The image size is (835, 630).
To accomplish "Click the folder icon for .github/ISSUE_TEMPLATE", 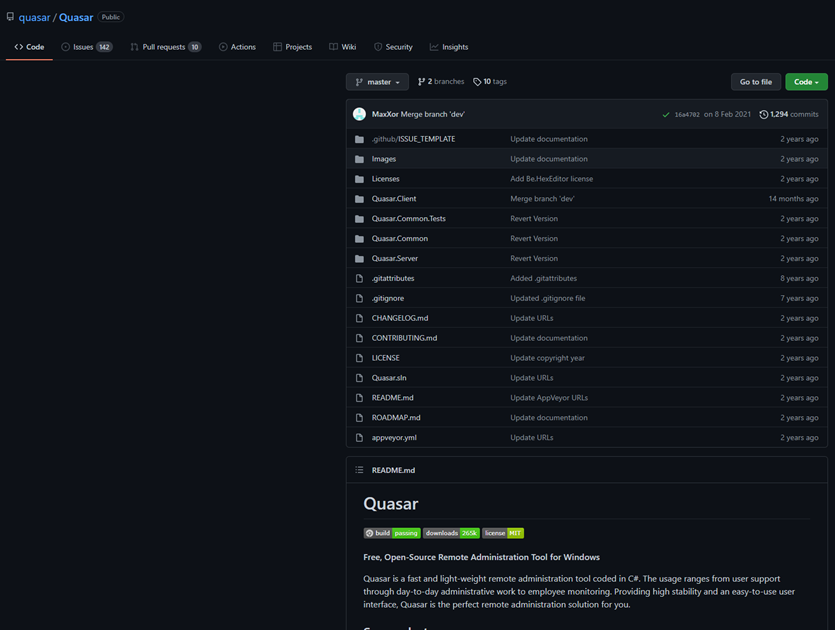I will point(359,139).
